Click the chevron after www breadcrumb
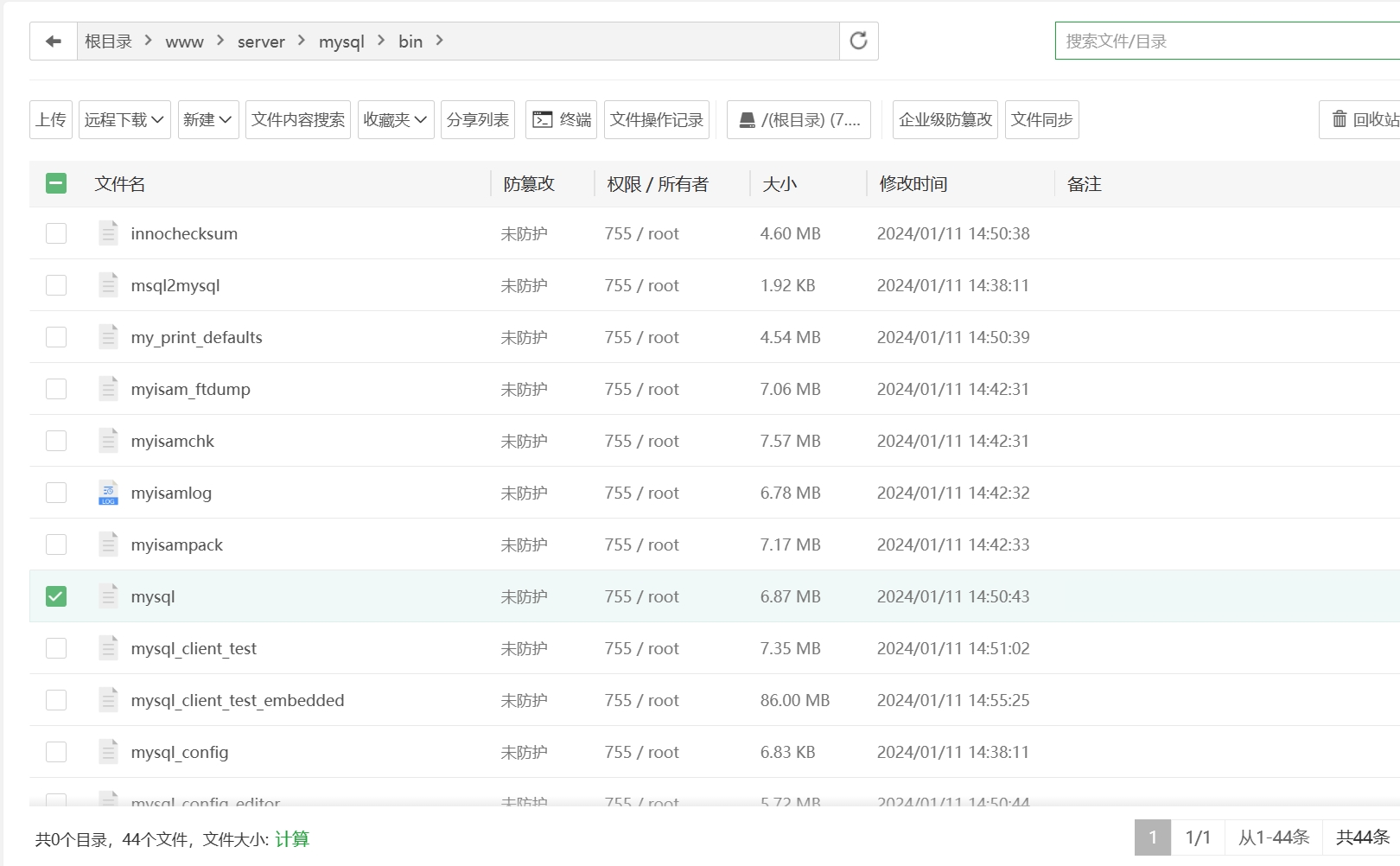Image resolution: width=1400 pixels, height=866 pixels. (220, 41)
